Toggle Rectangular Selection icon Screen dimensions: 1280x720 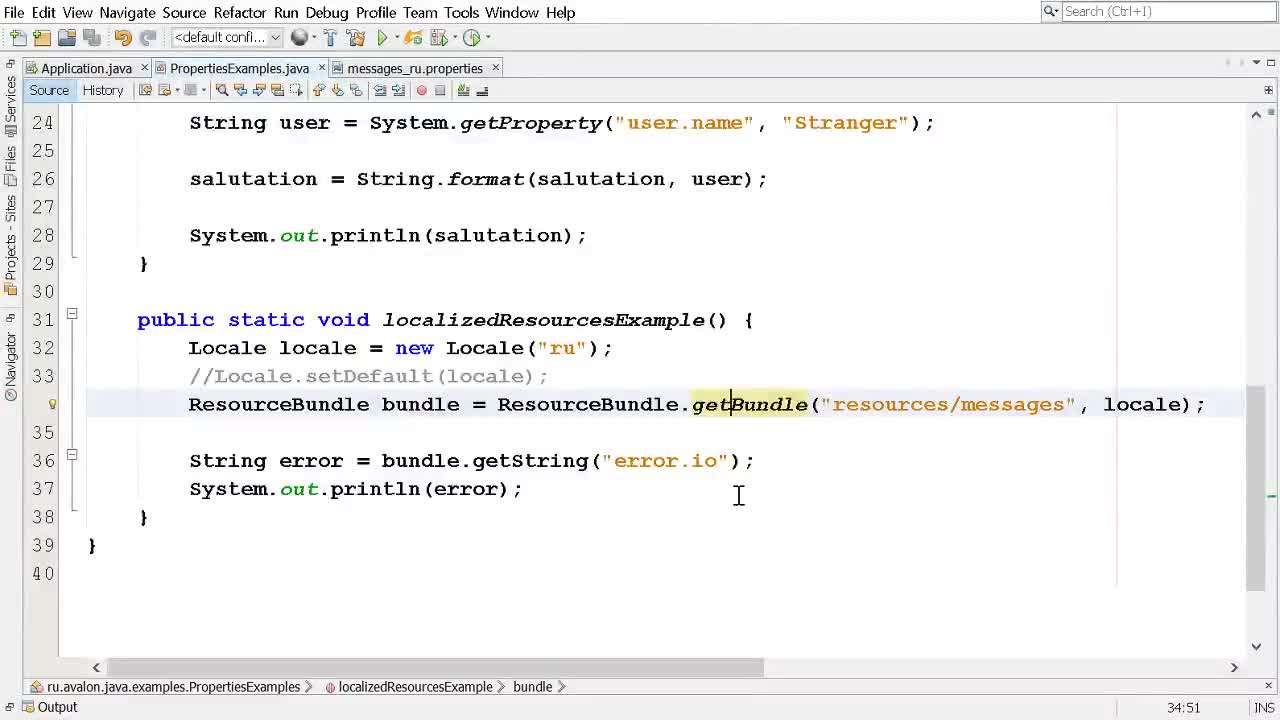(296, 90)
